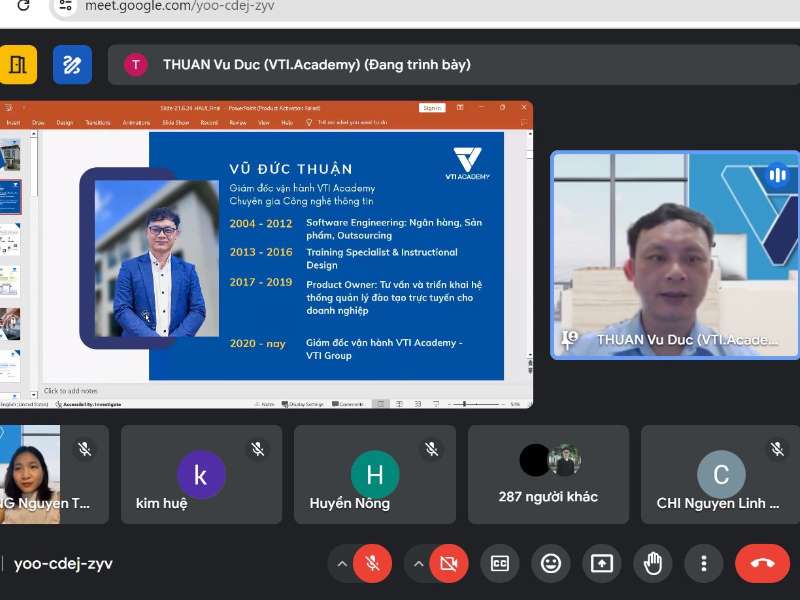This screenshot has width=800, height=600.
Task: Turn on the camera in the bottom bar
Action: pyautogui.click(x=448, y=564)
